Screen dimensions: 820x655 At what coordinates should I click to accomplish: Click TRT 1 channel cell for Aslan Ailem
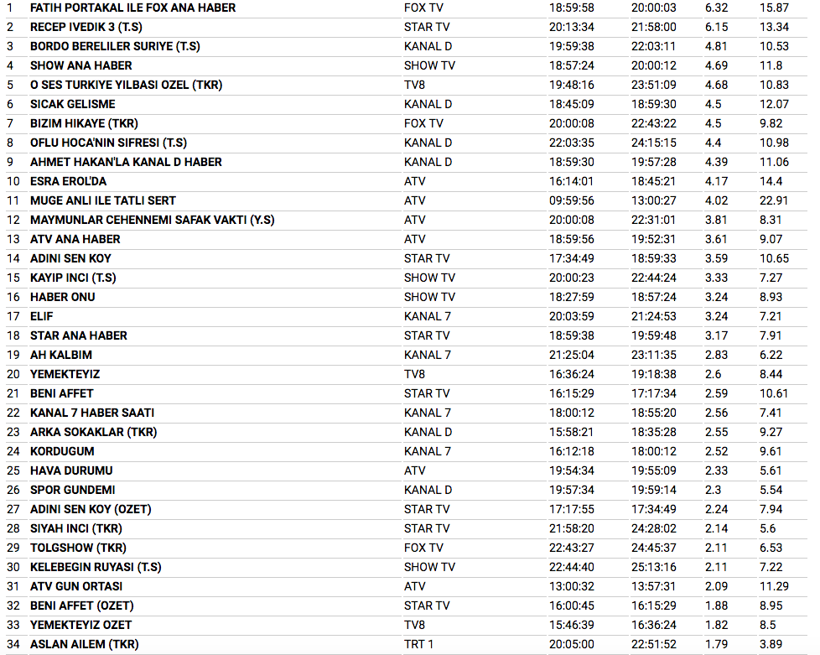click(419, 644)
